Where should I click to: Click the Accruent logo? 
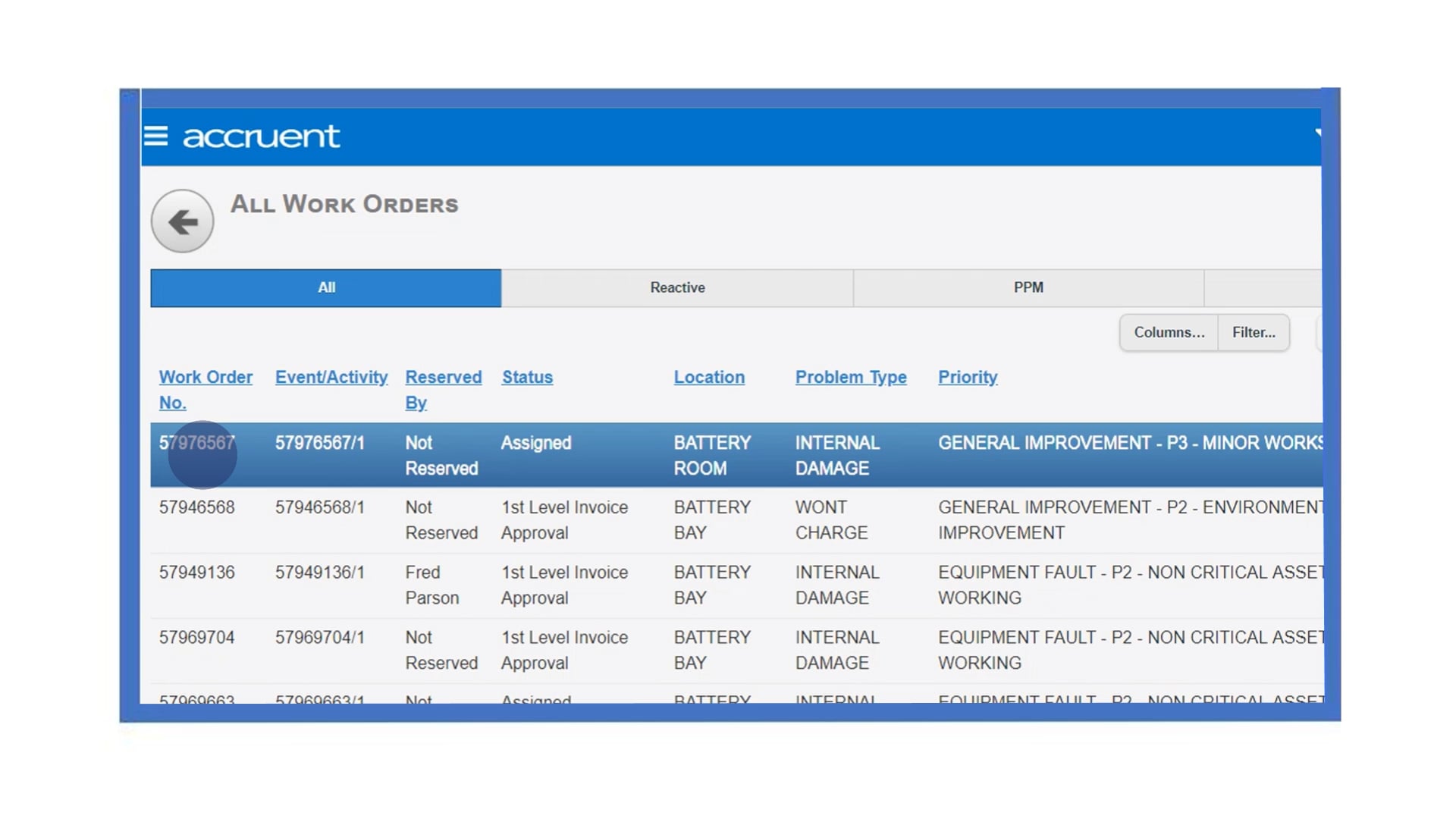click(x=261, y=136)
